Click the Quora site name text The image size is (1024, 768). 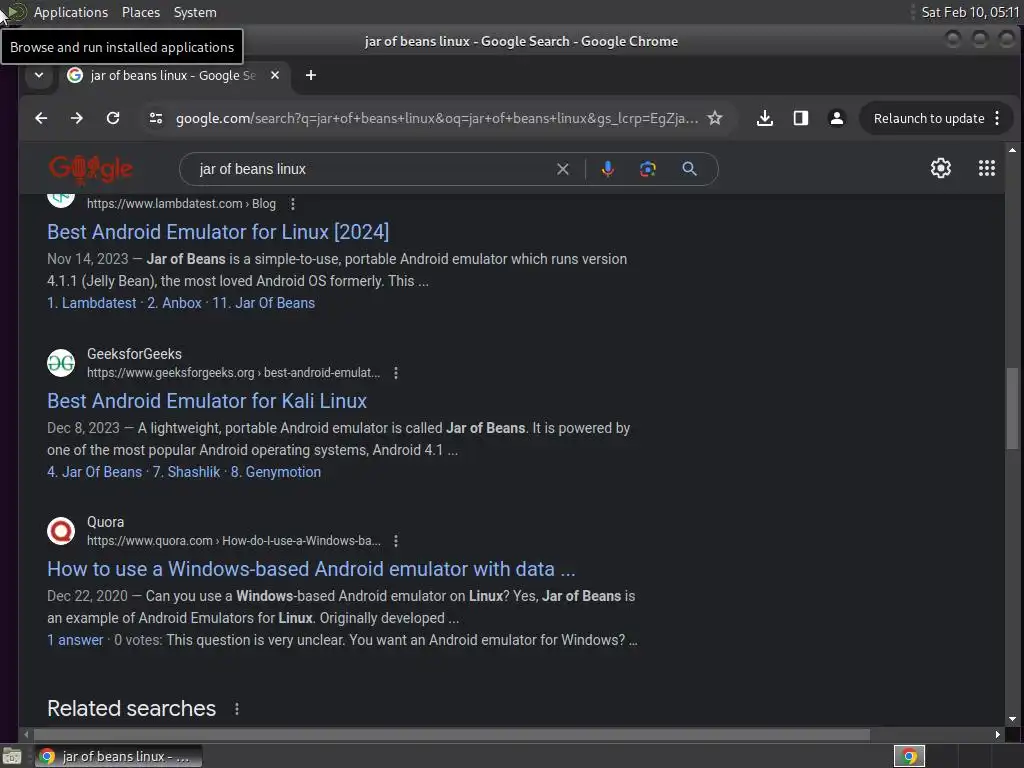(105, 522)
